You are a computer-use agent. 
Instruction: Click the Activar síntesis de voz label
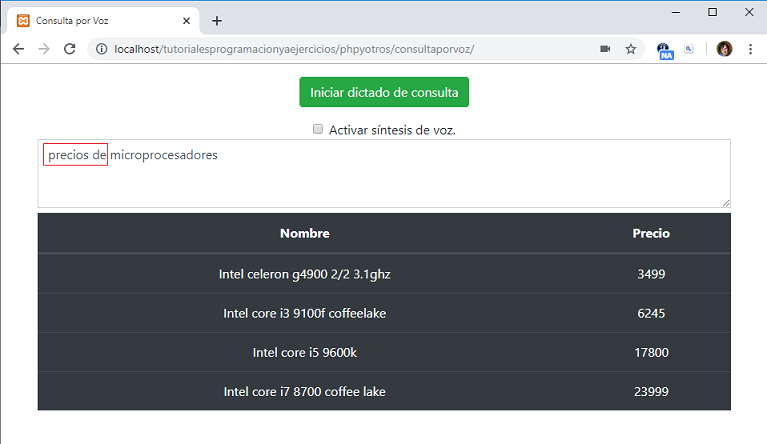[x=392, y=130]
